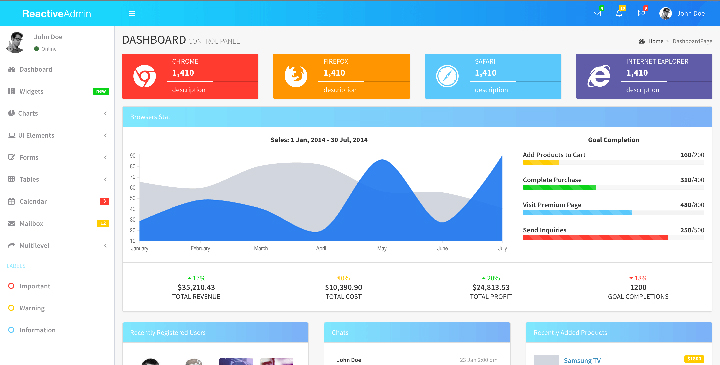Open the Widgets menu item
The width and height of the screenshot is (720, 365).
(57, 91)
